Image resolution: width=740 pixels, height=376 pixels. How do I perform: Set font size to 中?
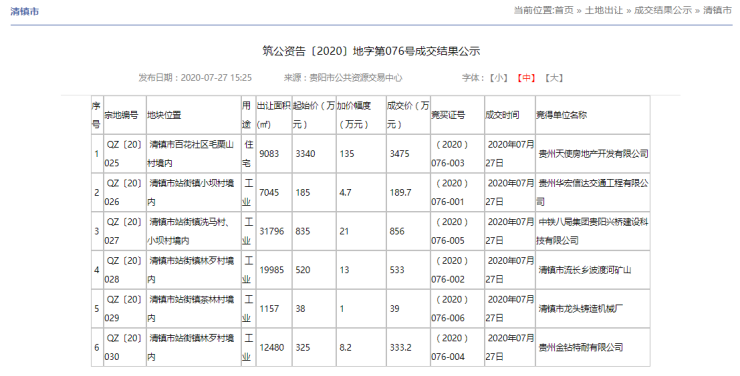(x=526, y=78)
